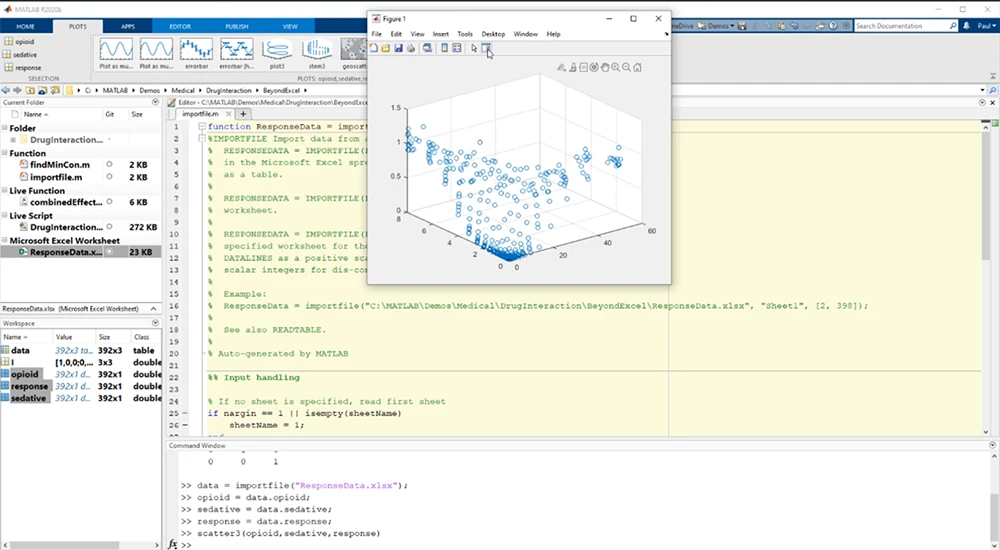This screenshot has width=1000, height=550.
Task: Switch to the VIEW ribbon tab
Action: tap(290, 26)
